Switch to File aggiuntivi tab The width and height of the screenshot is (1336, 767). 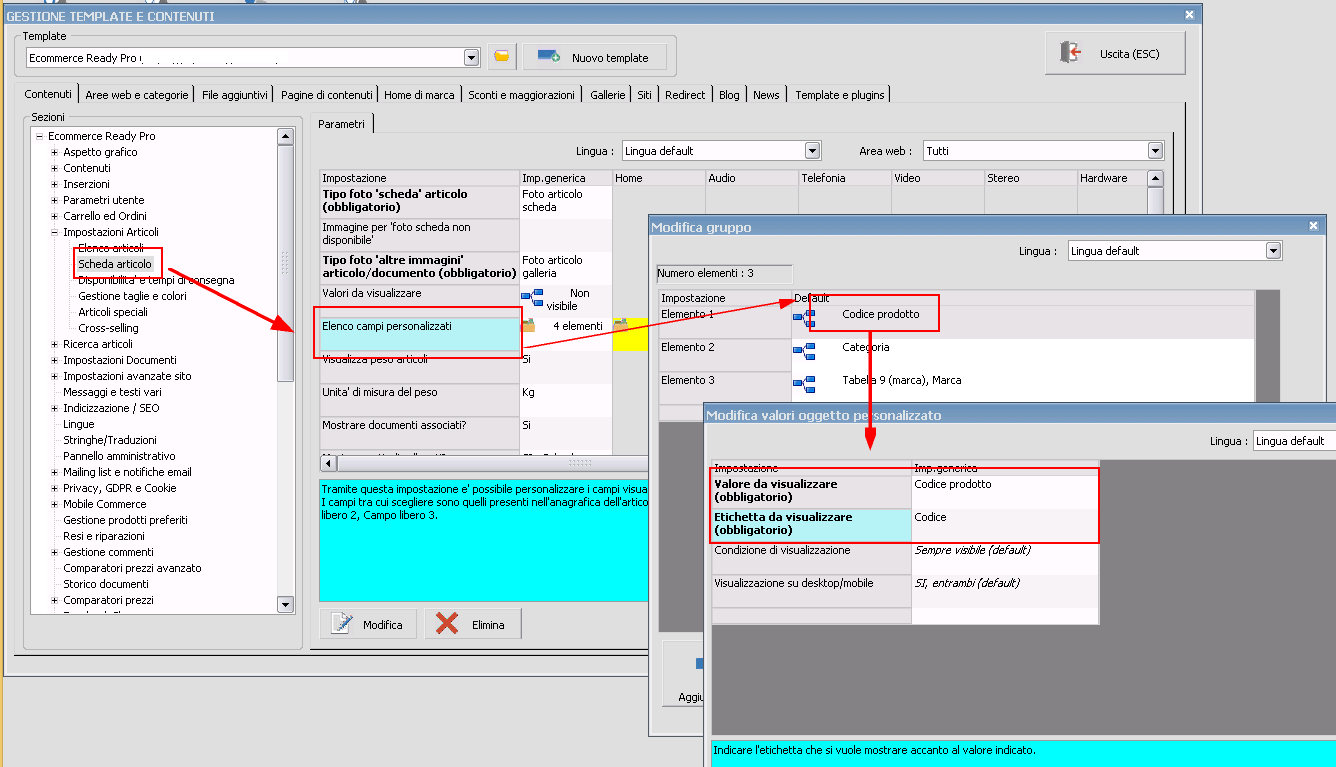[x=235, y=95]
